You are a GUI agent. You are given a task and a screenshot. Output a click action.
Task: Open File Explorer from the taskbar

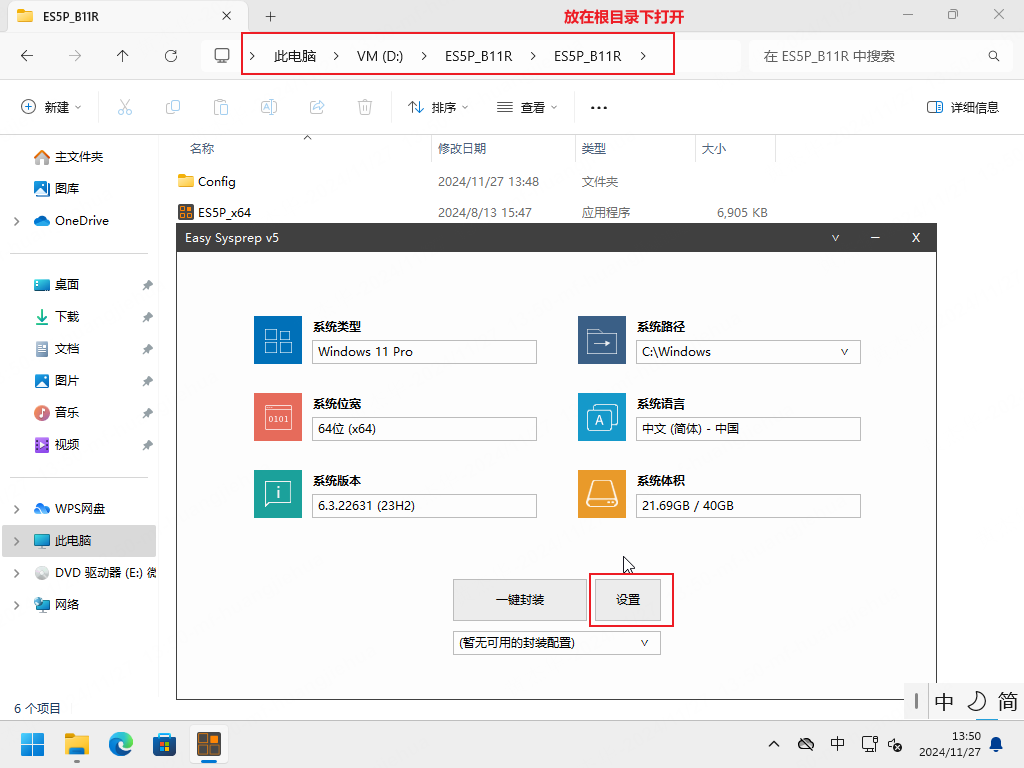[x=76, y=744]
